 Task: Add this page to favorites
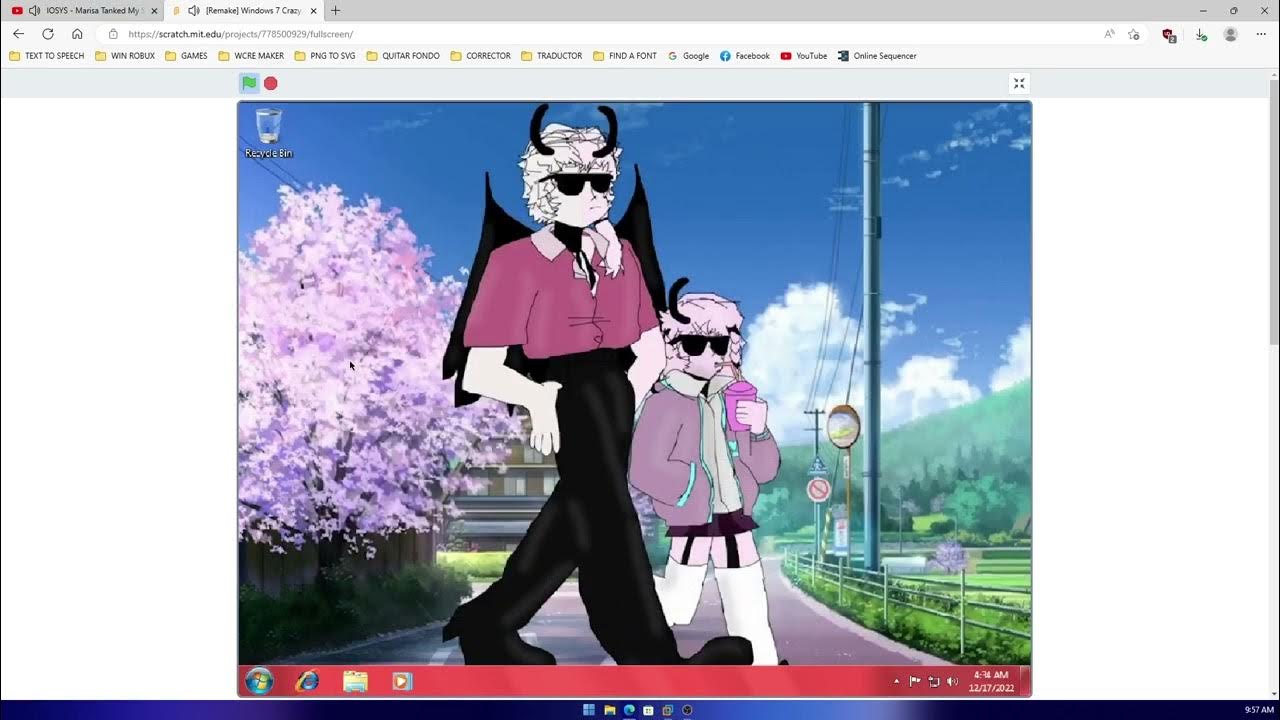click(1133, 34)
